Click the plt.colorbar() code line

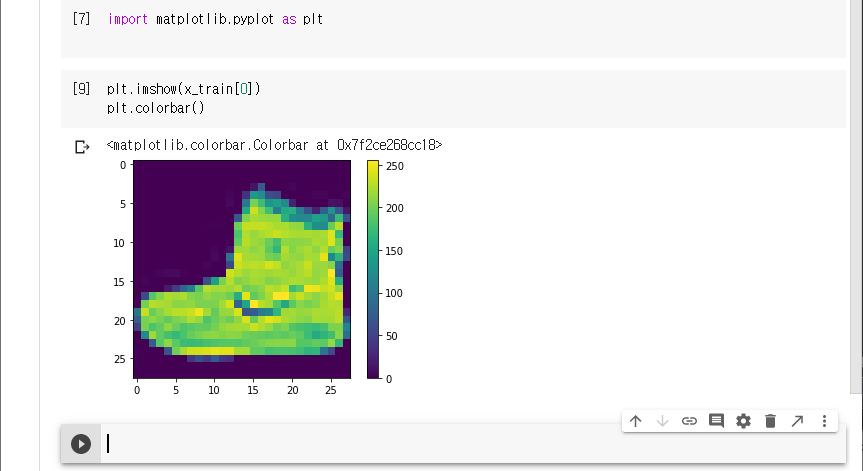(155, 107)
